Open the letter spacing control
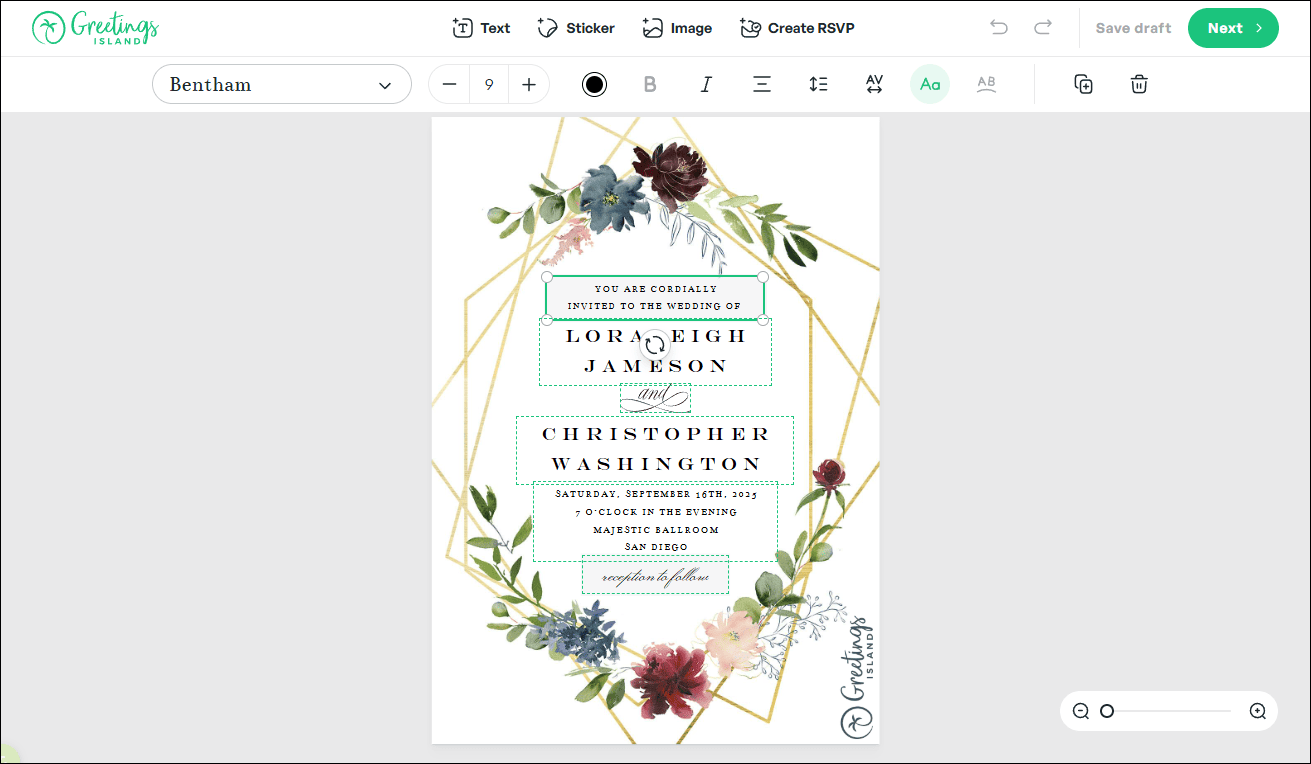The height and width of the screenshot is (764, 1311). 874,84
